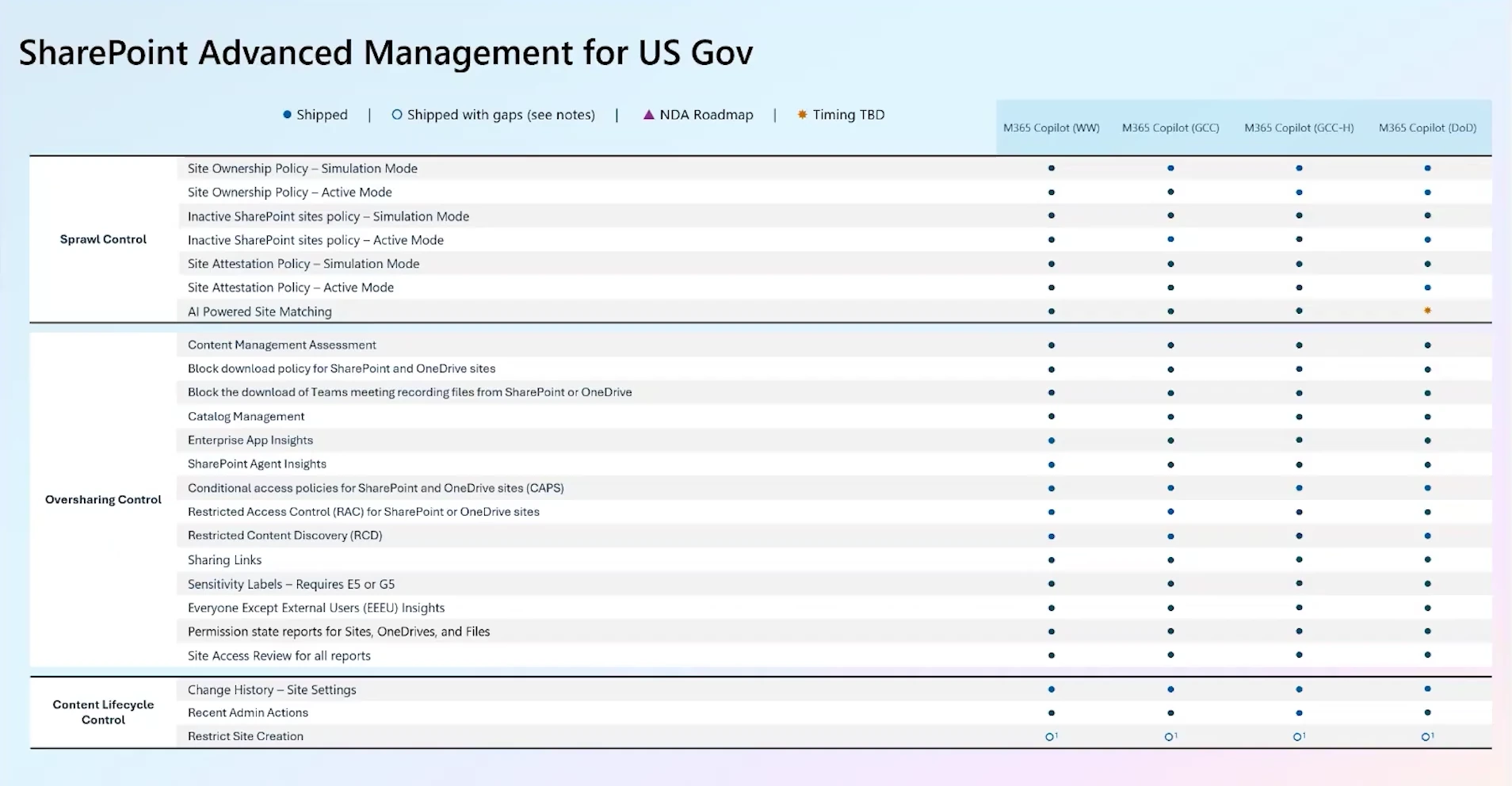Click the DoD dot for Recent Admin Actions
Screen dimensions: 1512x786
coord(1427,713)
